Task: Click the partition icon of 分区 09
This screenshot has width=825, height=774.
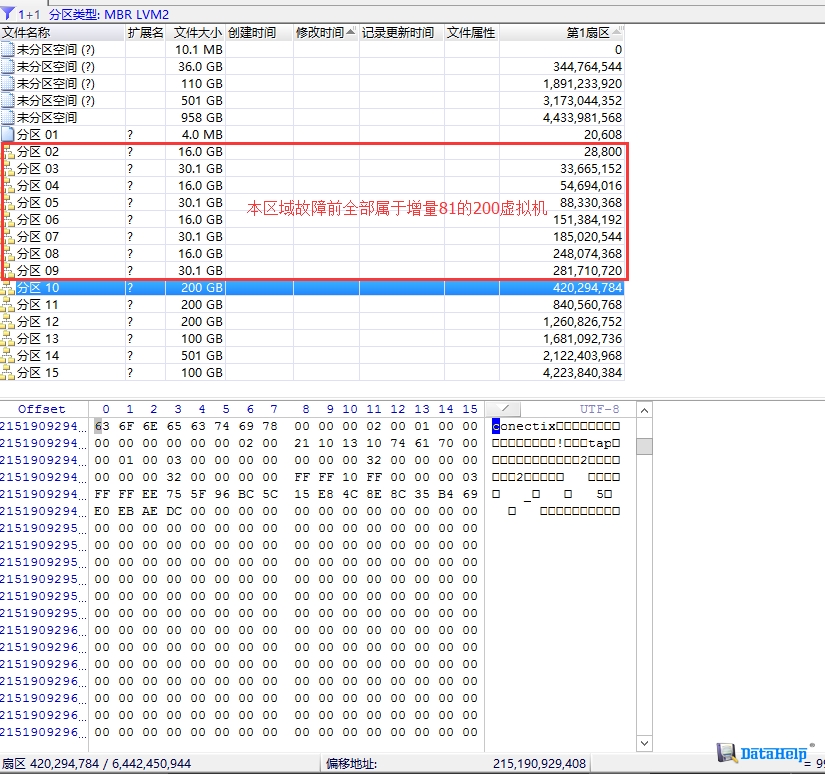Action: click(9, 271)
